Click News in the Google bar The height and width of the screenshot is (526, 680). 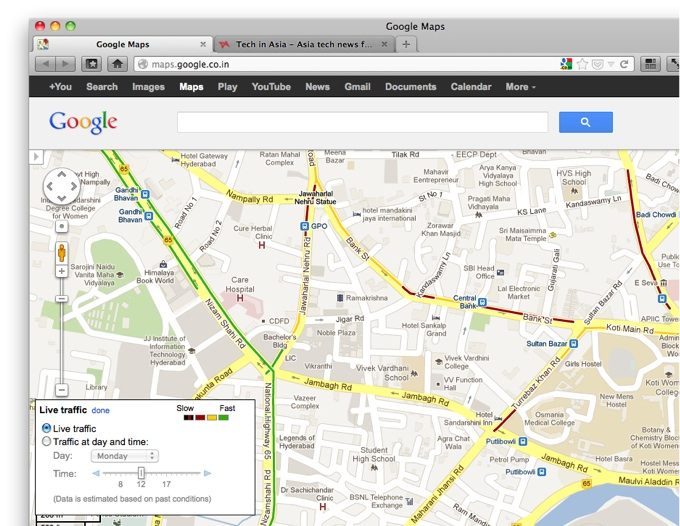(x=317, y=87)
